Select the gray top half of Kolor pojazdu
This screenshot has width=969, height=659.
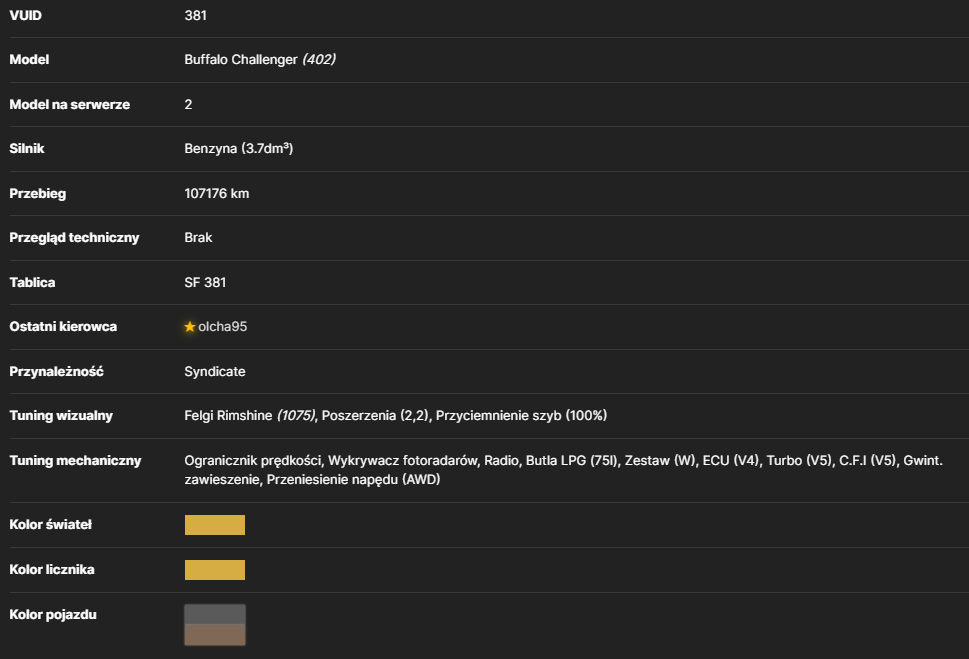[214, 614]
